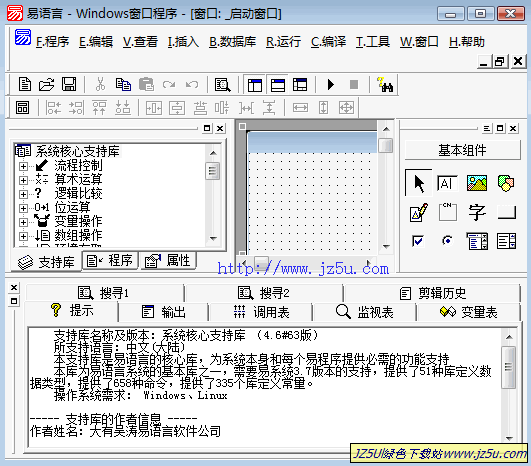The image size is (531, 466).
Task: Select the list box component icon
Action: point(506,241)
